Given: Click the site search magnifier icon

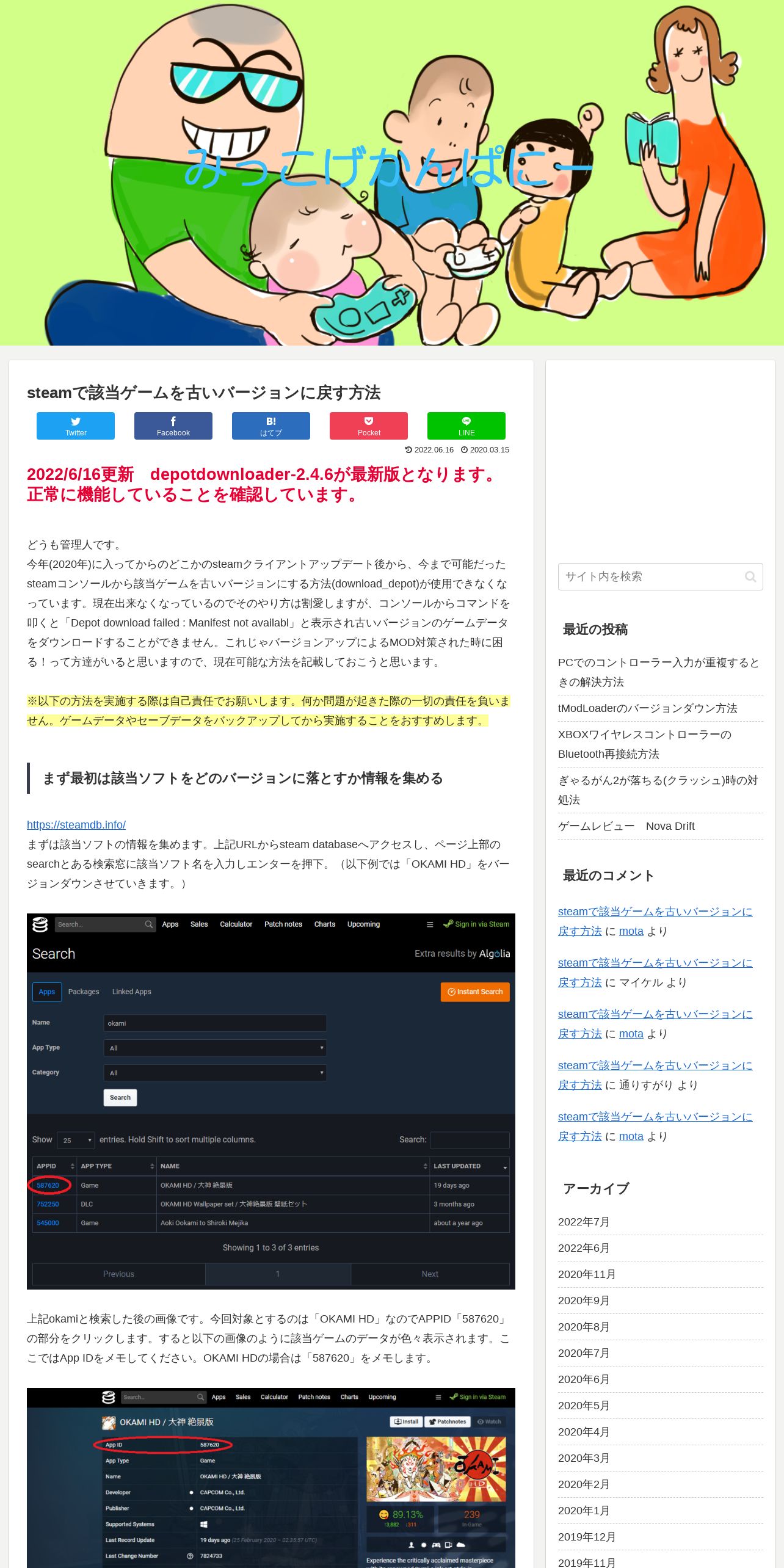Looking at the screenshot, I should pyautogui.click(x=750, y=576).
